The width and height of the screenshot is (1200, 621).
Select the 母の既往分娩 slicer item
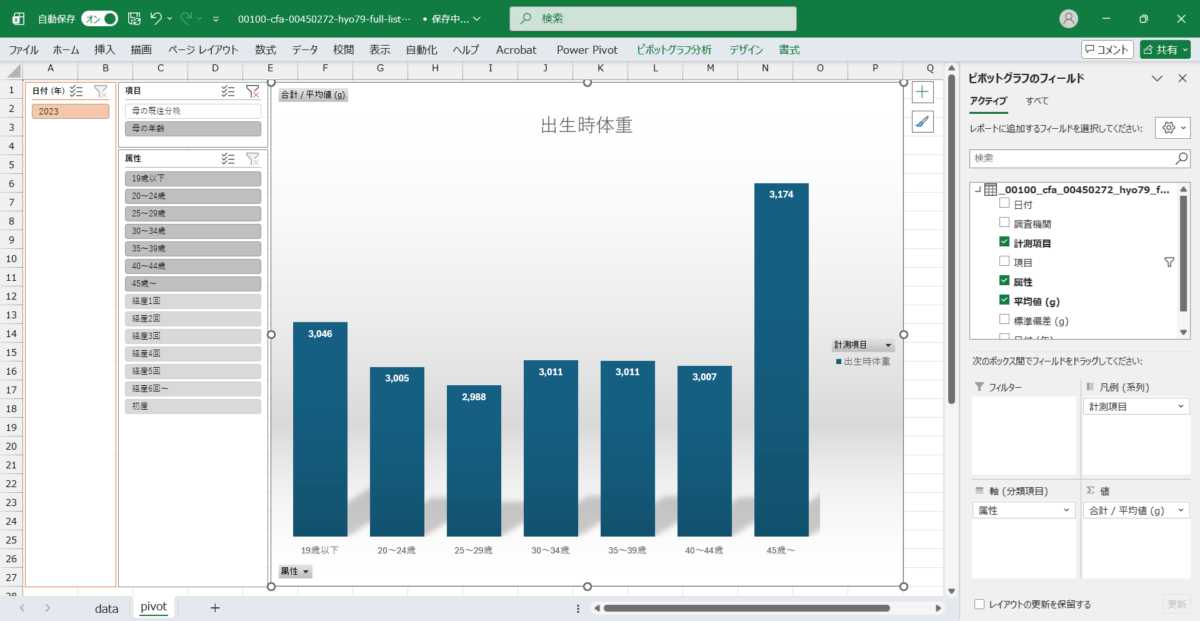point(192,111)
